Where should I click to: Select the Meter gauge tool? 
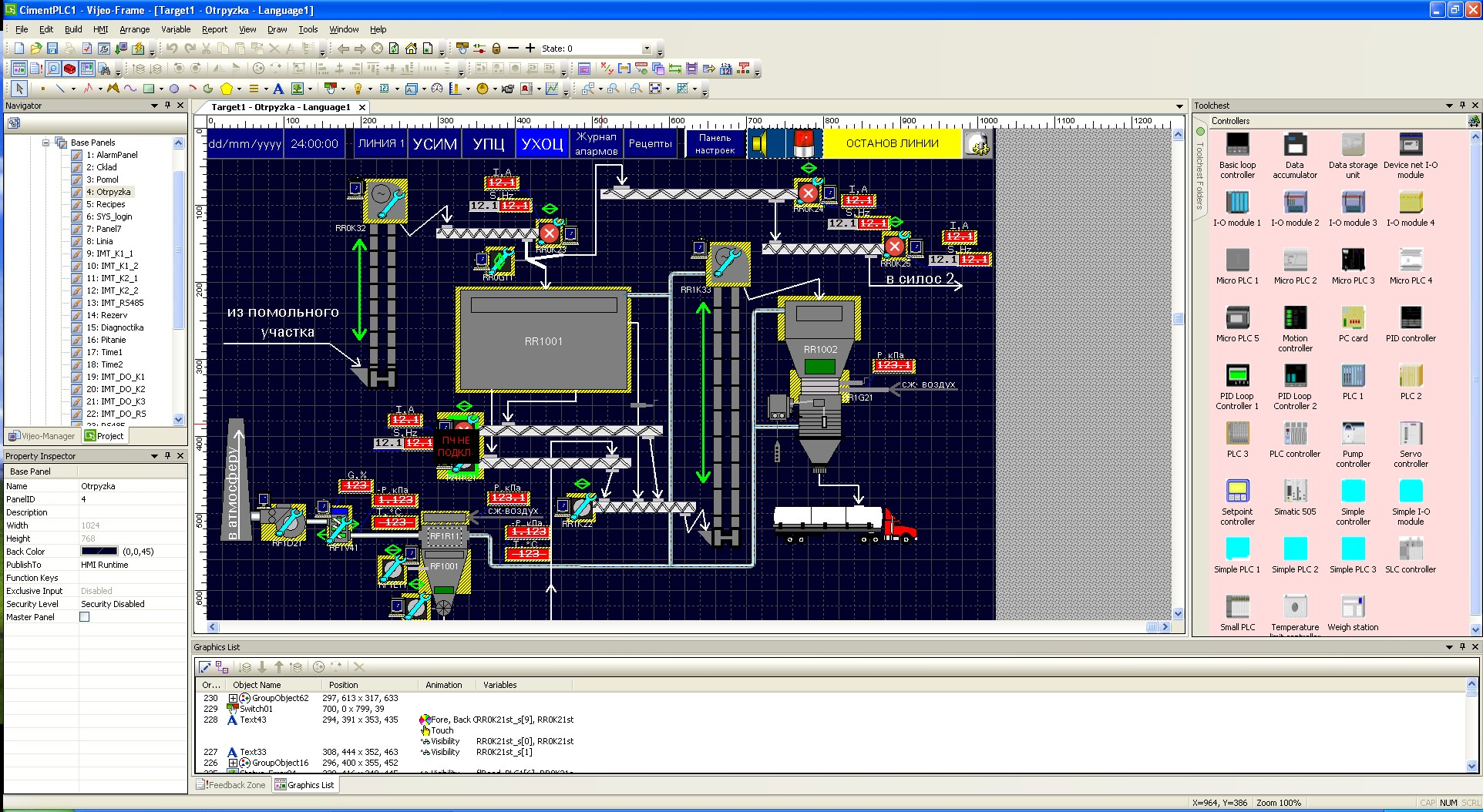pyautogui.click(x=437, y=89)
